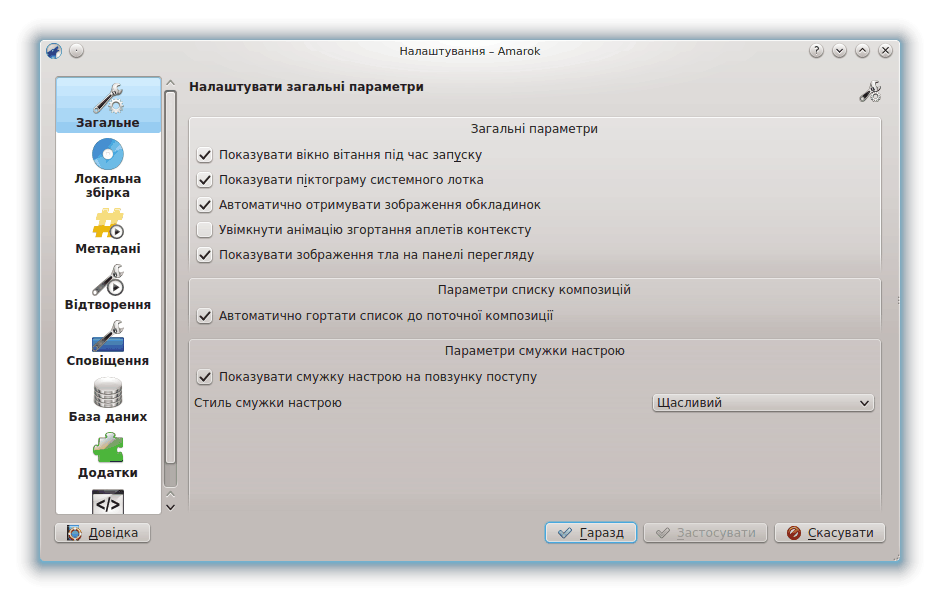The image size is (940, 601).
Task: Select the Локальна збірка category label
Action: (108, 186)
